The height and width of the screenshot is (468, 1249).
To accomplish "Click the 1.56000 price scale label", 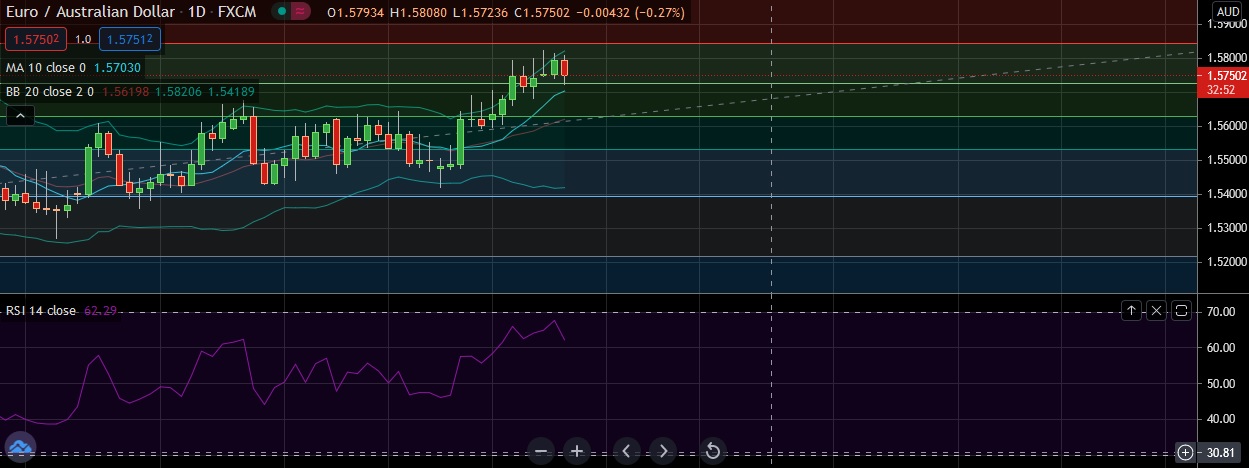I will coord(1225,126).
